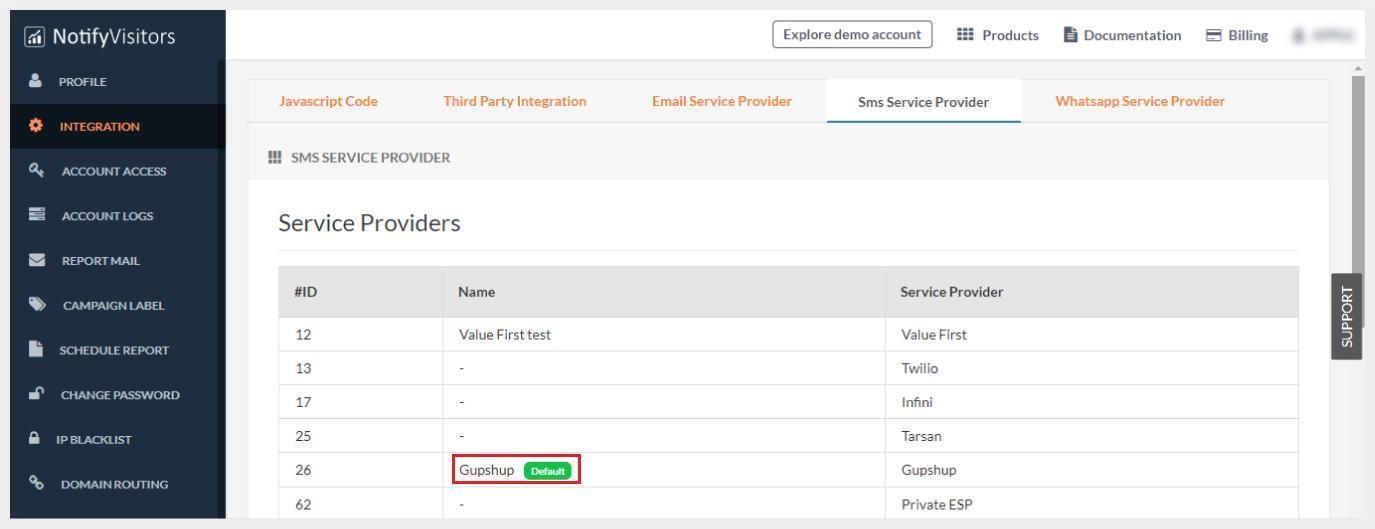Image resolution: width=1375 pixels, height=529 pixels.
Task: Select the Whatsapp Service Provider tab
Action: pyautogui.click(x=1139, y=101)
